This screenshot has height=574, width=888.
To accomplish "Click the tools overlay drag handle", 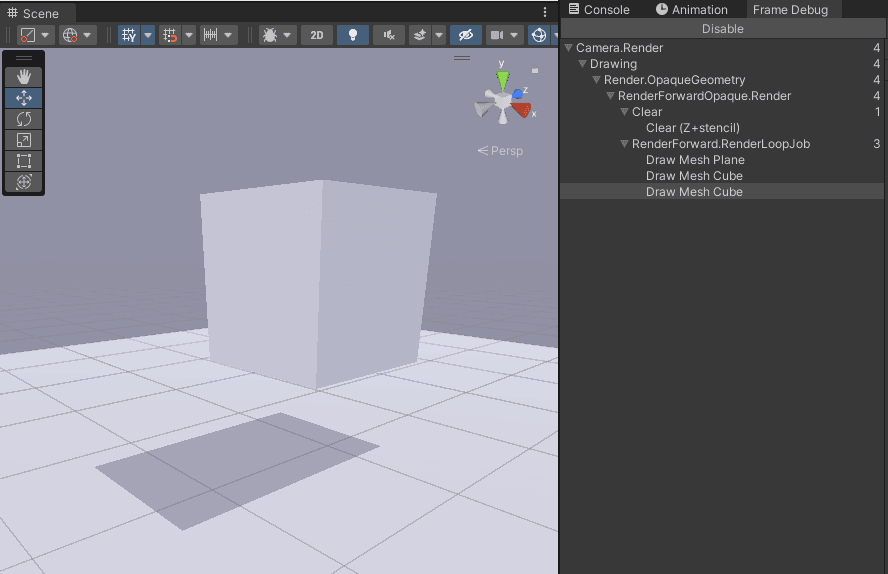I will click(24, 58).
